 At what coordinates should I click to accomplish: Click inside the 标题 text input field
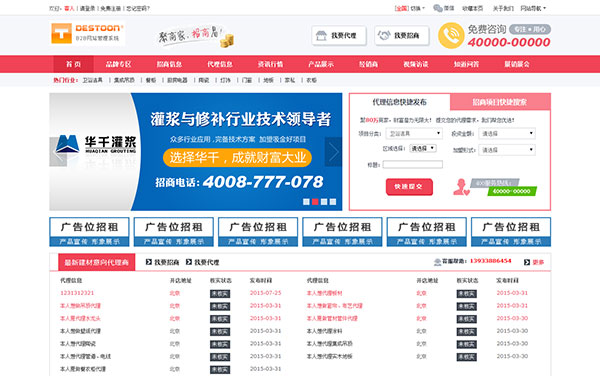[412, 164]
